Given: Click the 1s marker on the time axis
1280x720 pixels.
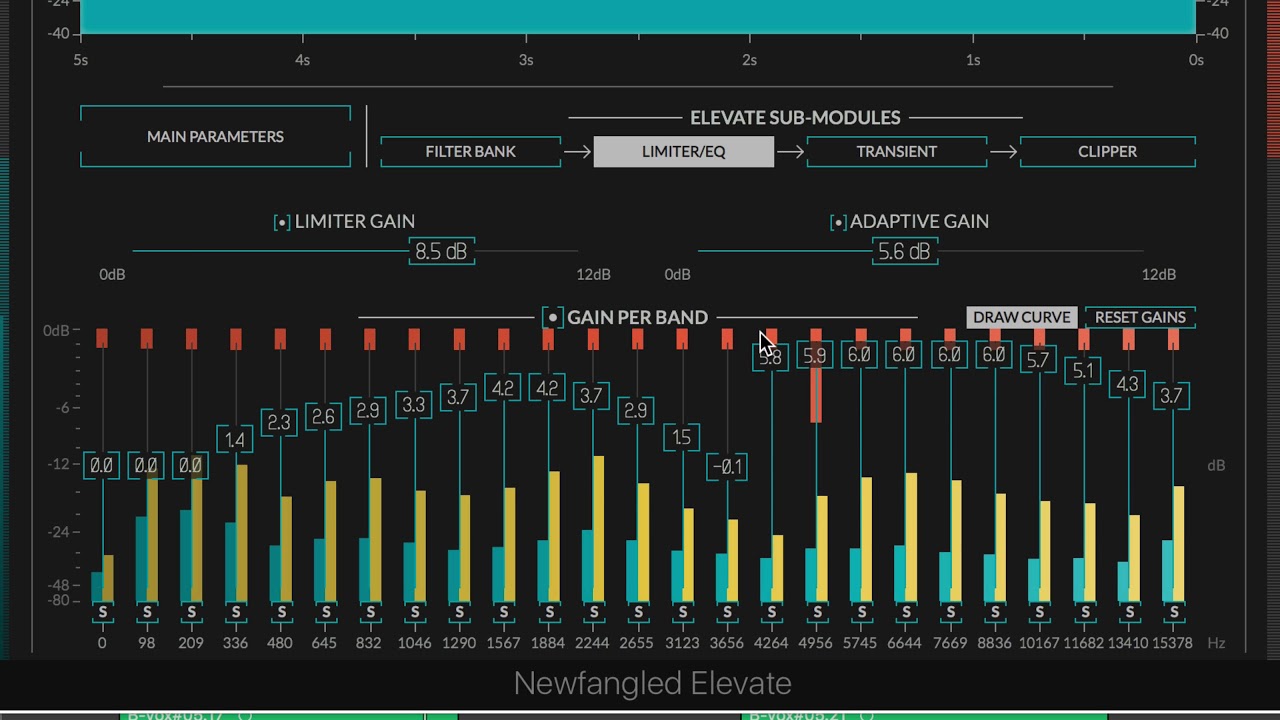Looking at the screenshot, I should pyautogui.click(x=973, y=60).
